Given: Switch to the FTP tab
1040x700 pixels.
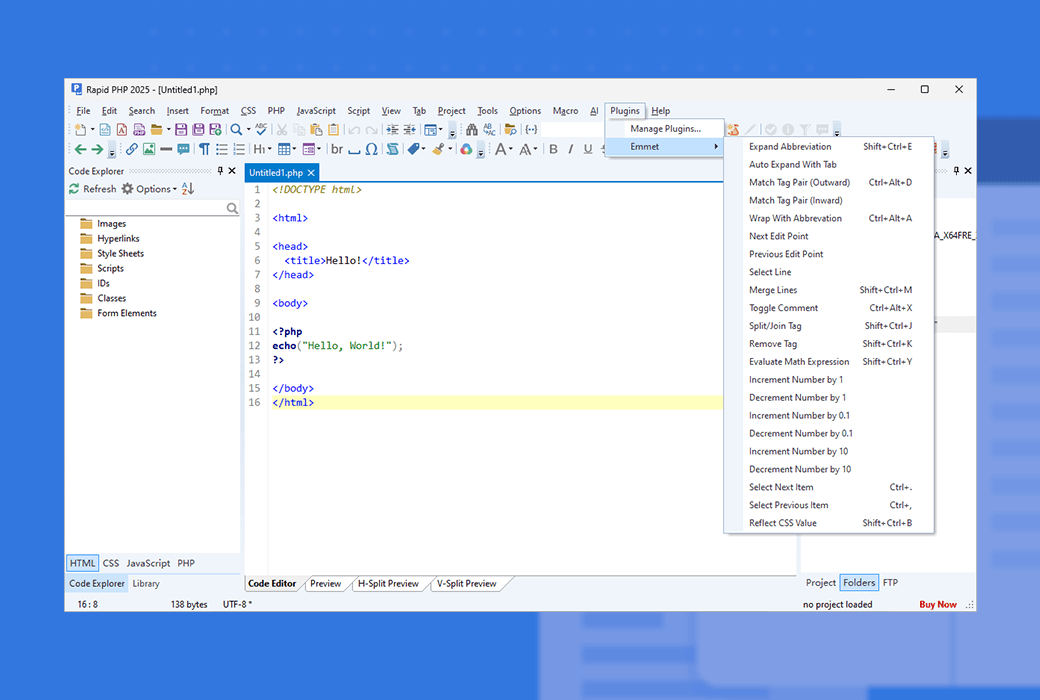Looking at the screenshot, I should pos(890,583).
